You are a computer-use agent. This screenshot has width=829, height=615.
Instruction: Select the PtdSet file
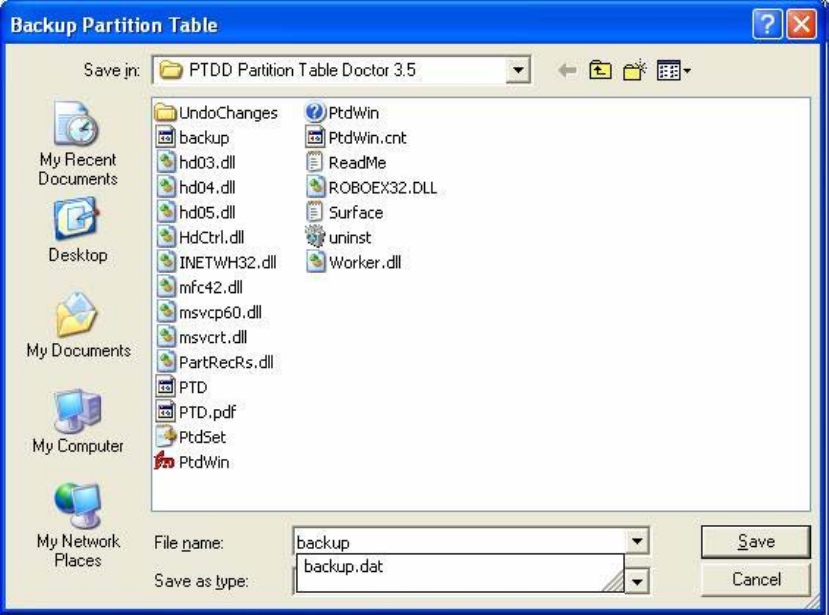click(x=191, y=437)
